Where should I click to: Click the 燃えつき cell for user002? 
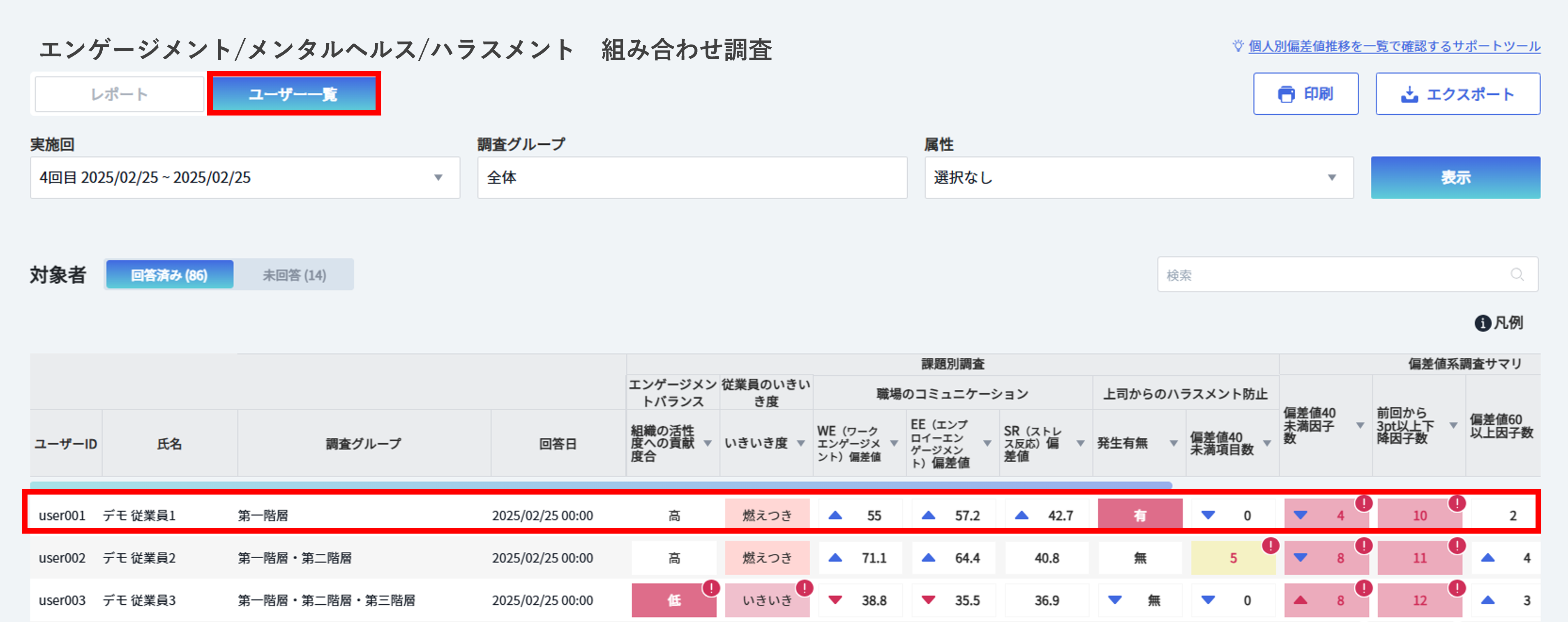[767, 557]
